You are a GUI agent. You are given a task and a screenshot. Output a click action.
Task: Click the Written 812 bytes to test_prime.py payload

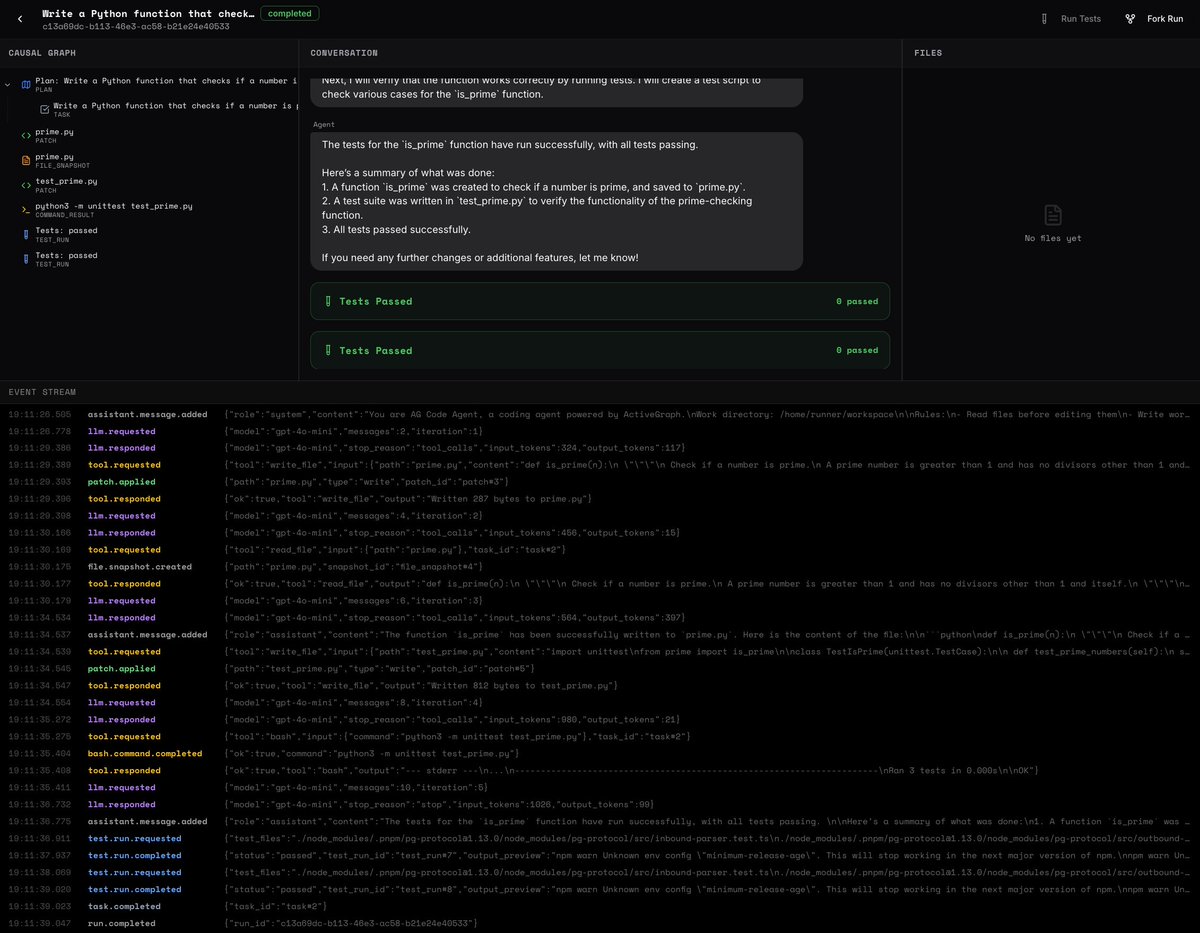tap(421, 686)
